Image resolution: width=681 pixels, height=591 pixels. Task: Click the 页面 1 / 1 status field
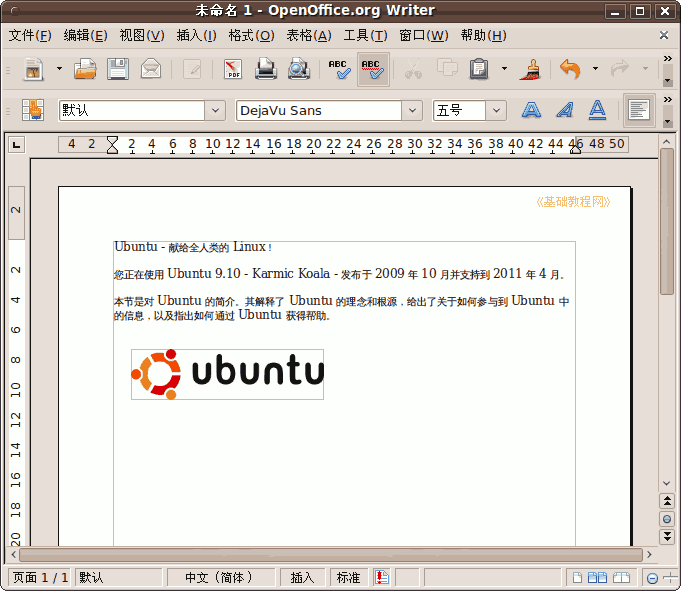(41, 578)
